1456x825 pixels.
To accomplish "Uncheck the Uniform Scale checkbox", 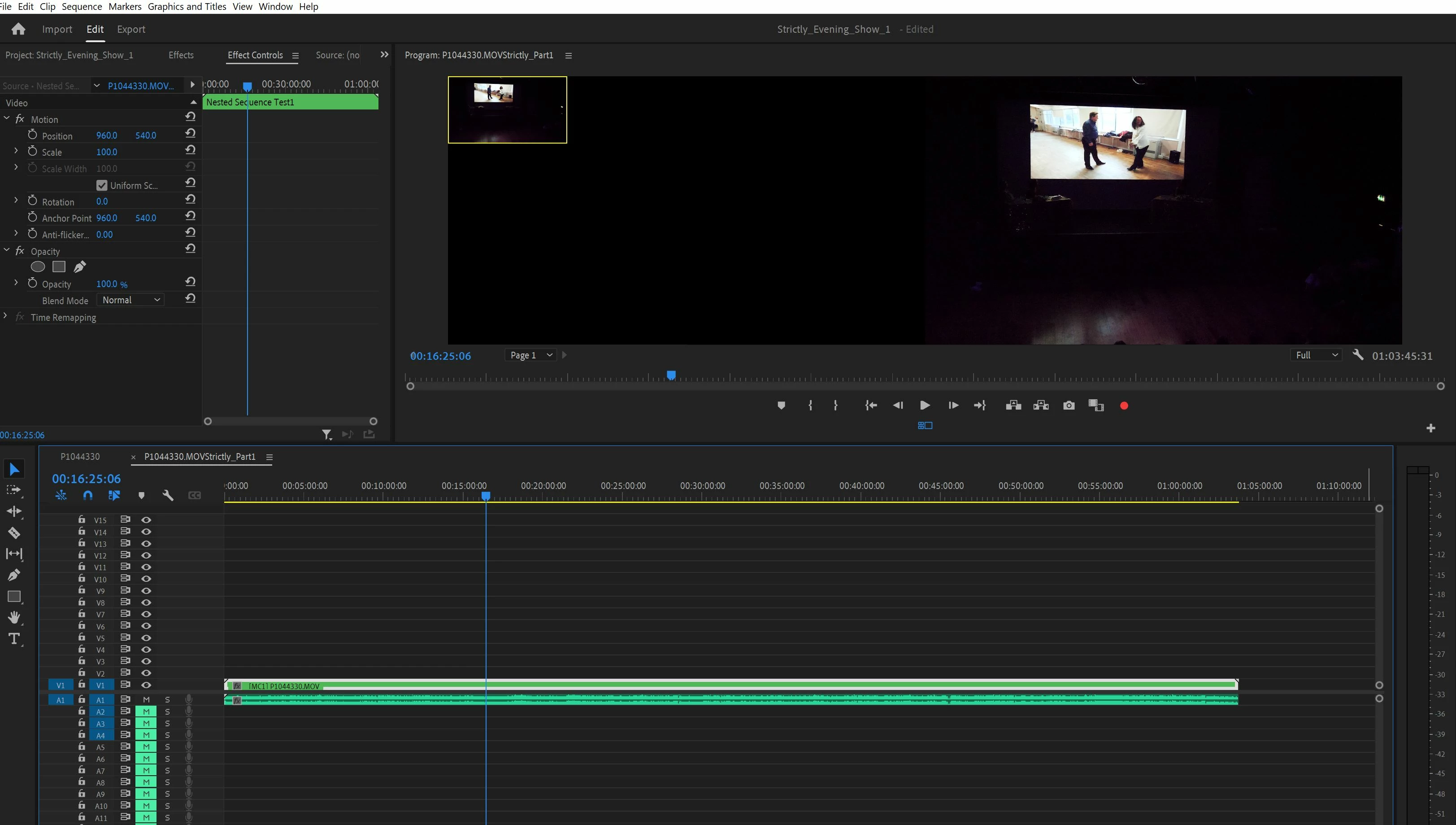I will tap(102, 185).
